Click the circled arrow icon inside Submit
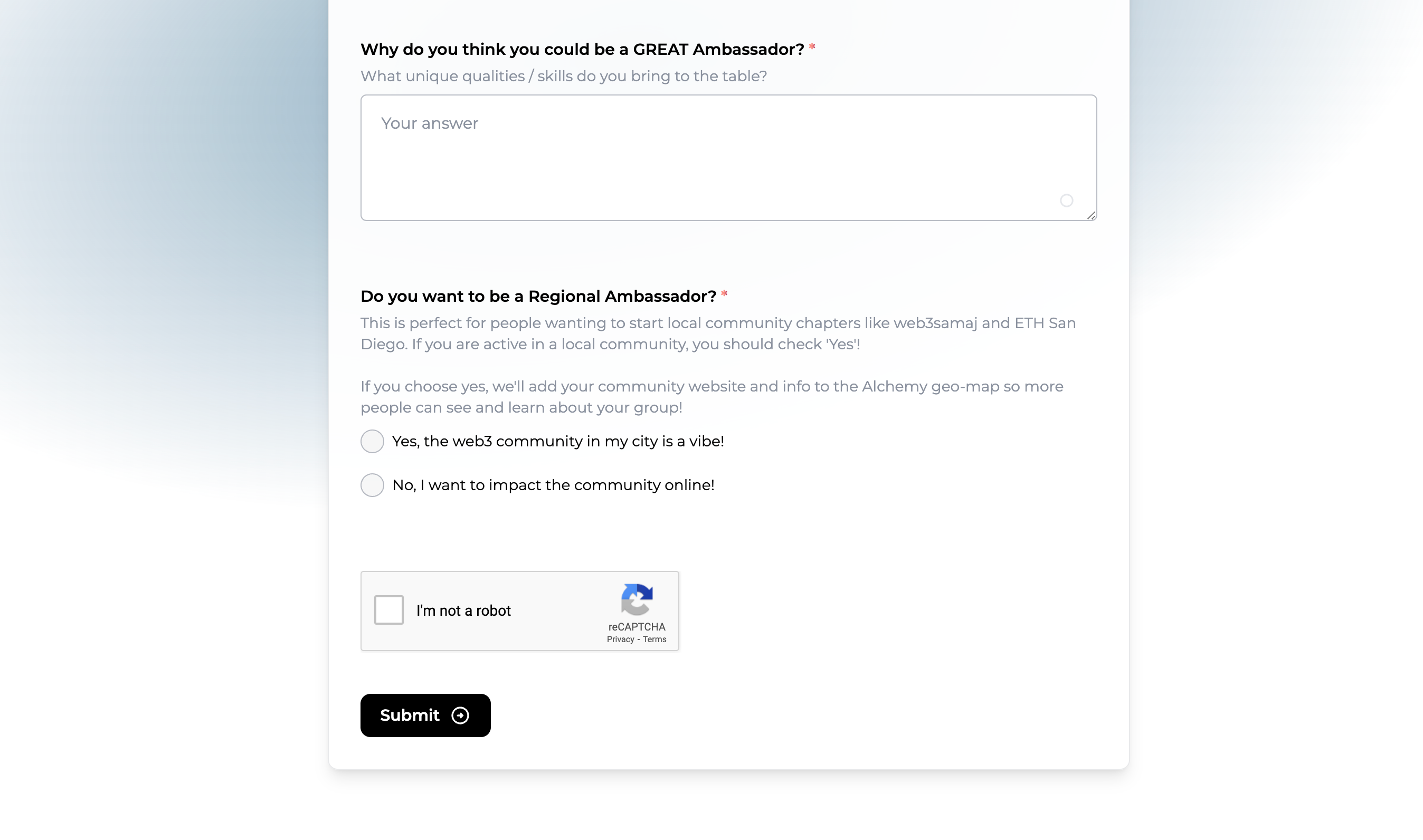Image resolution: width=1423 pixels, height=840 pixels. (460, 715)
